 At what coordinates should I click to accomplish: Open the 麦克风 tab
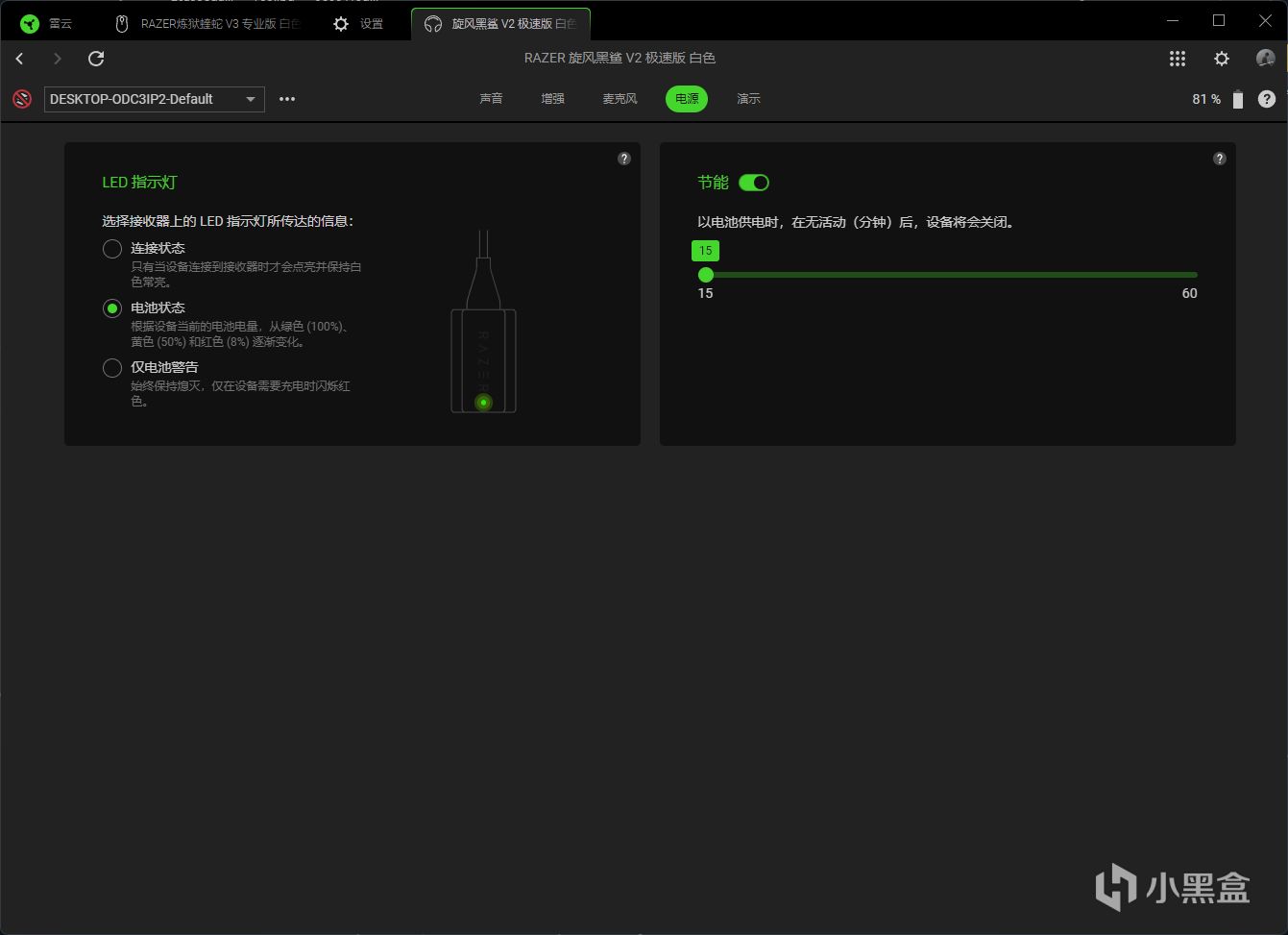tap(620, 99)
